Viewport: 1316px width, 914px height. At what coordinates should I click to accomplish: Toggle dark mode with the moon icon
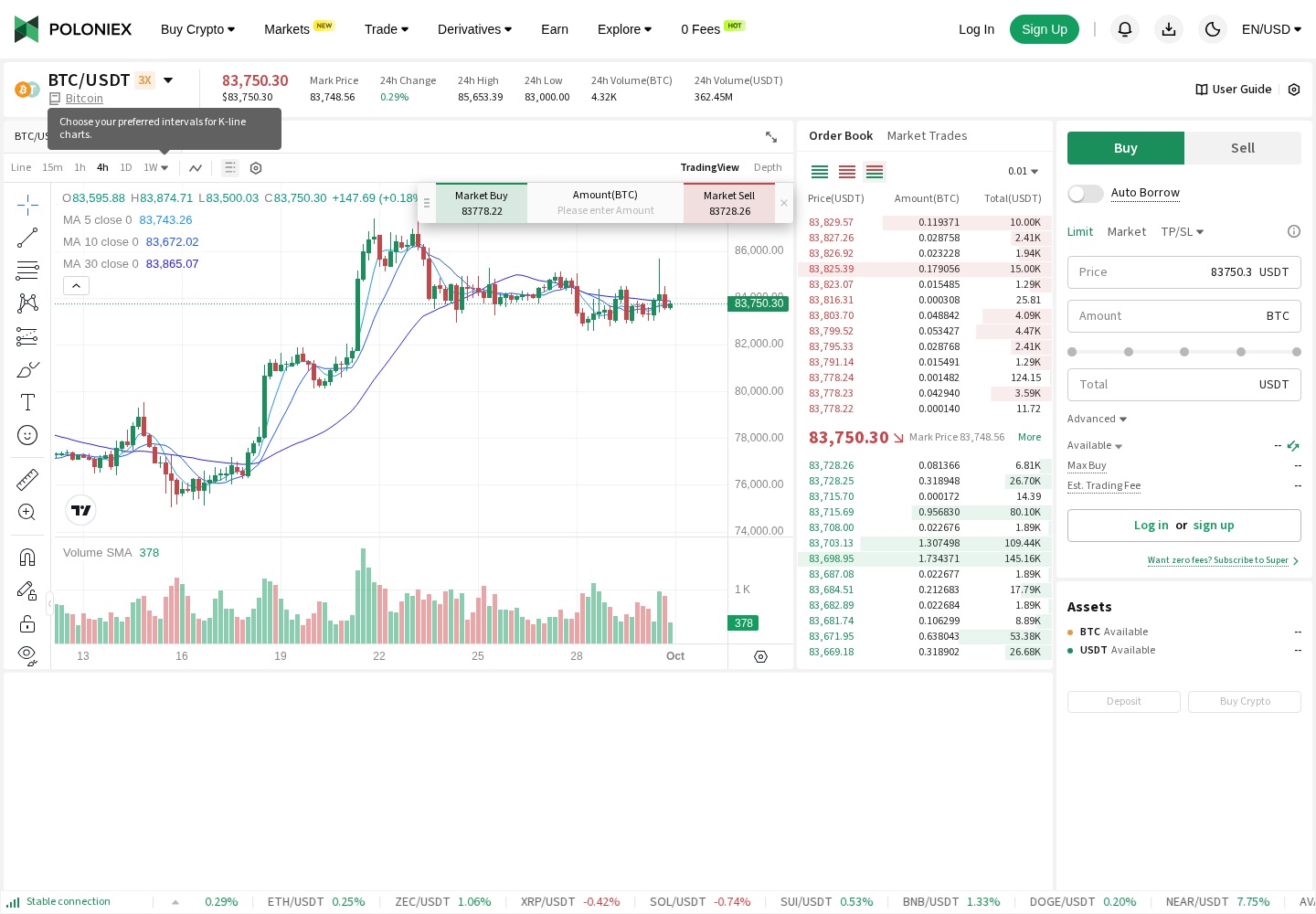coord(1213,29)
